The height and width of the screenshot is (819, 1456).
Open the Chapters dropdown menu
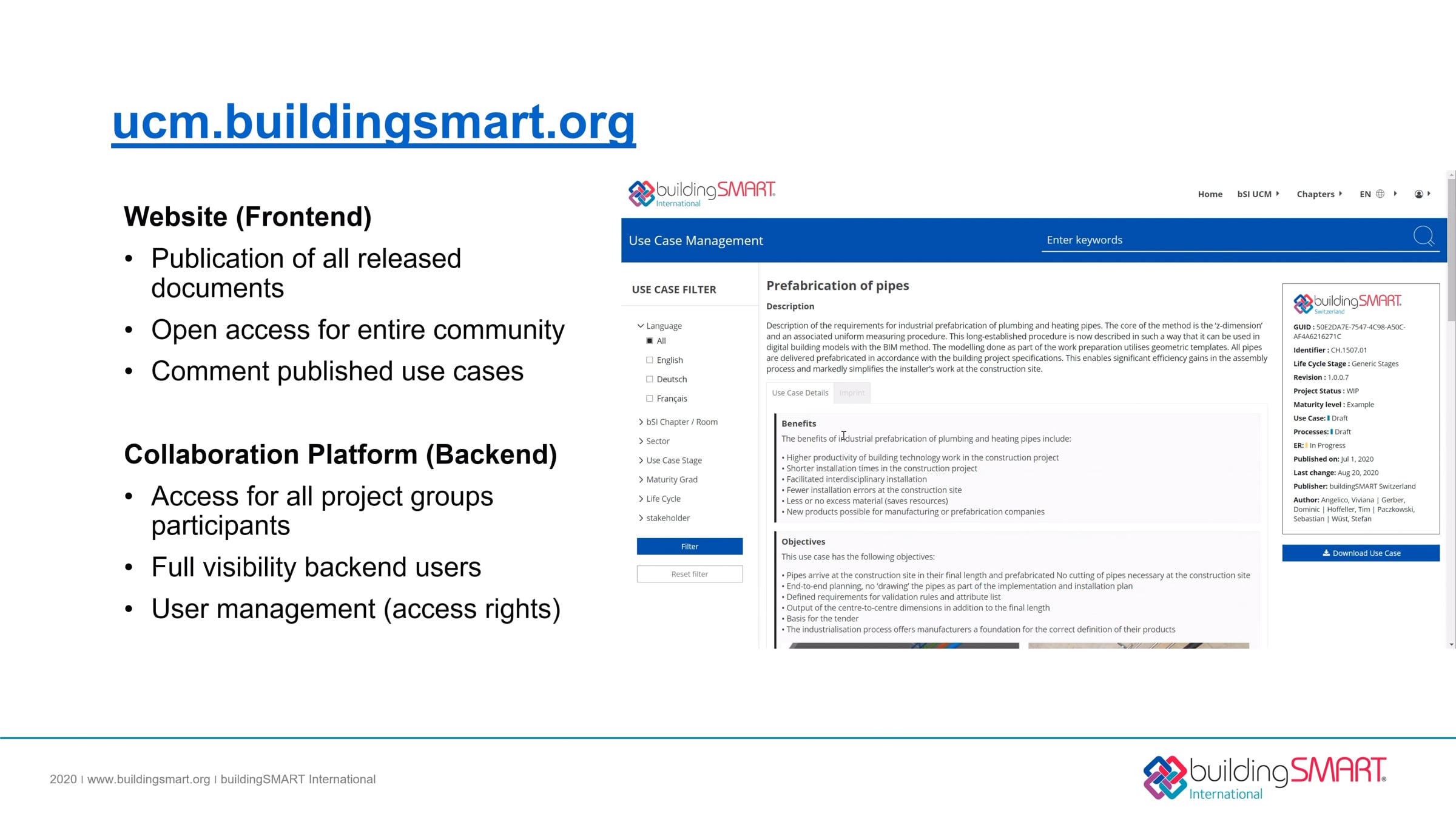pyautogui.click(x=1319, y=194)
